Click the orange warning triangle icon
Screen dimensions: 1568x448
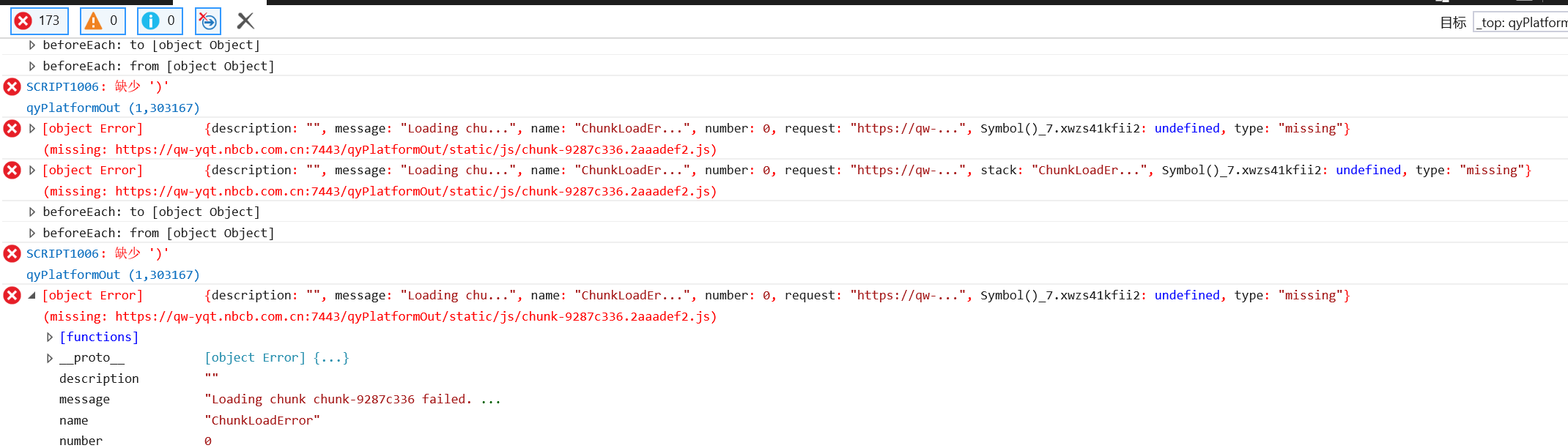click(93, 21)
